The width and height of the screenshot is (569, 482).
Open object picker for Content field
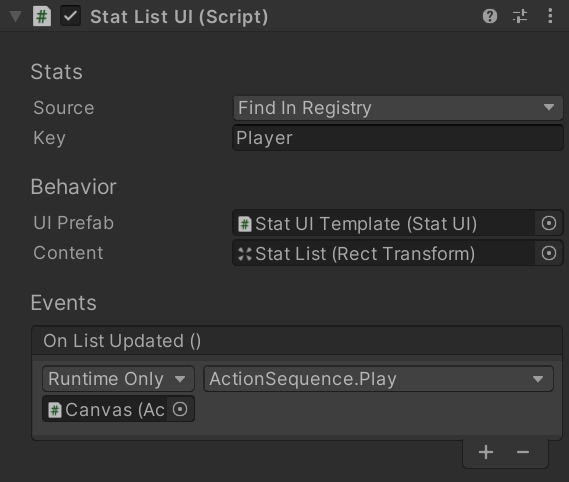(549, 253)
